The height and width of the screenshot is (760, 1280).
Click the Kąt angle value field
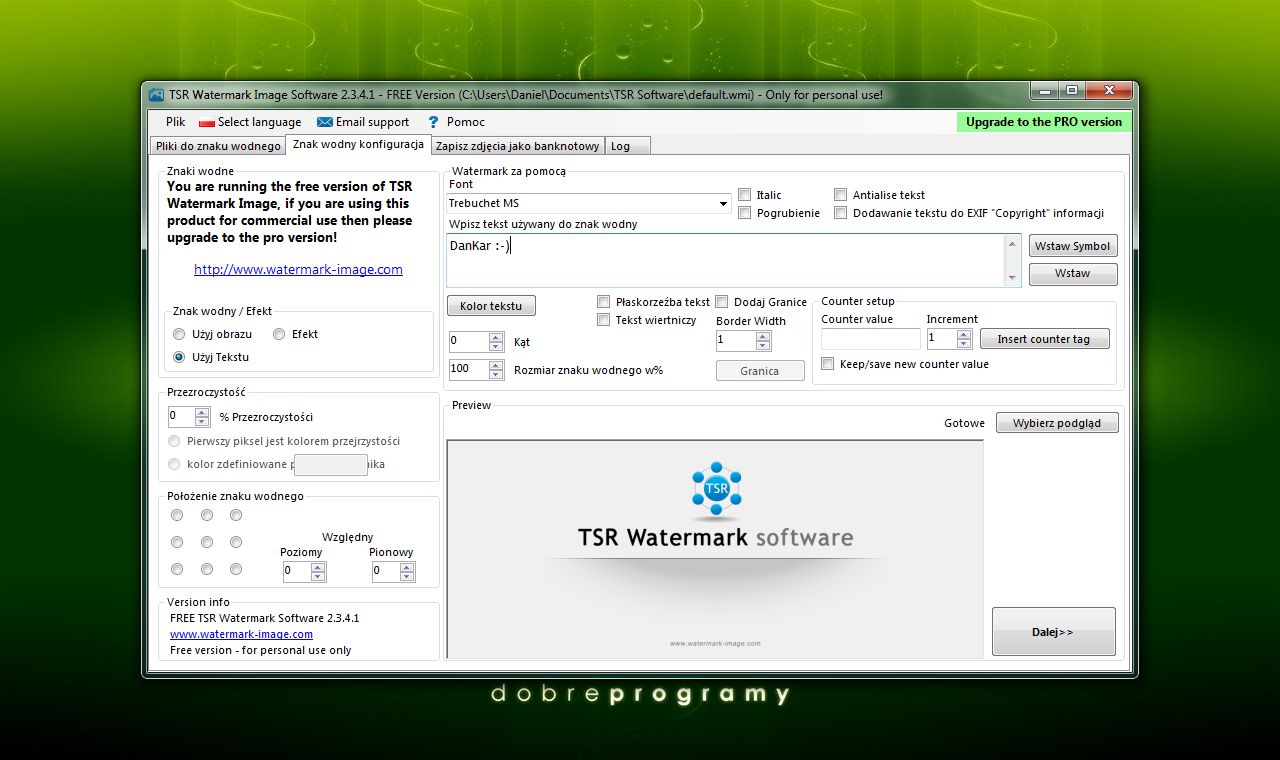tap(469, 341)
